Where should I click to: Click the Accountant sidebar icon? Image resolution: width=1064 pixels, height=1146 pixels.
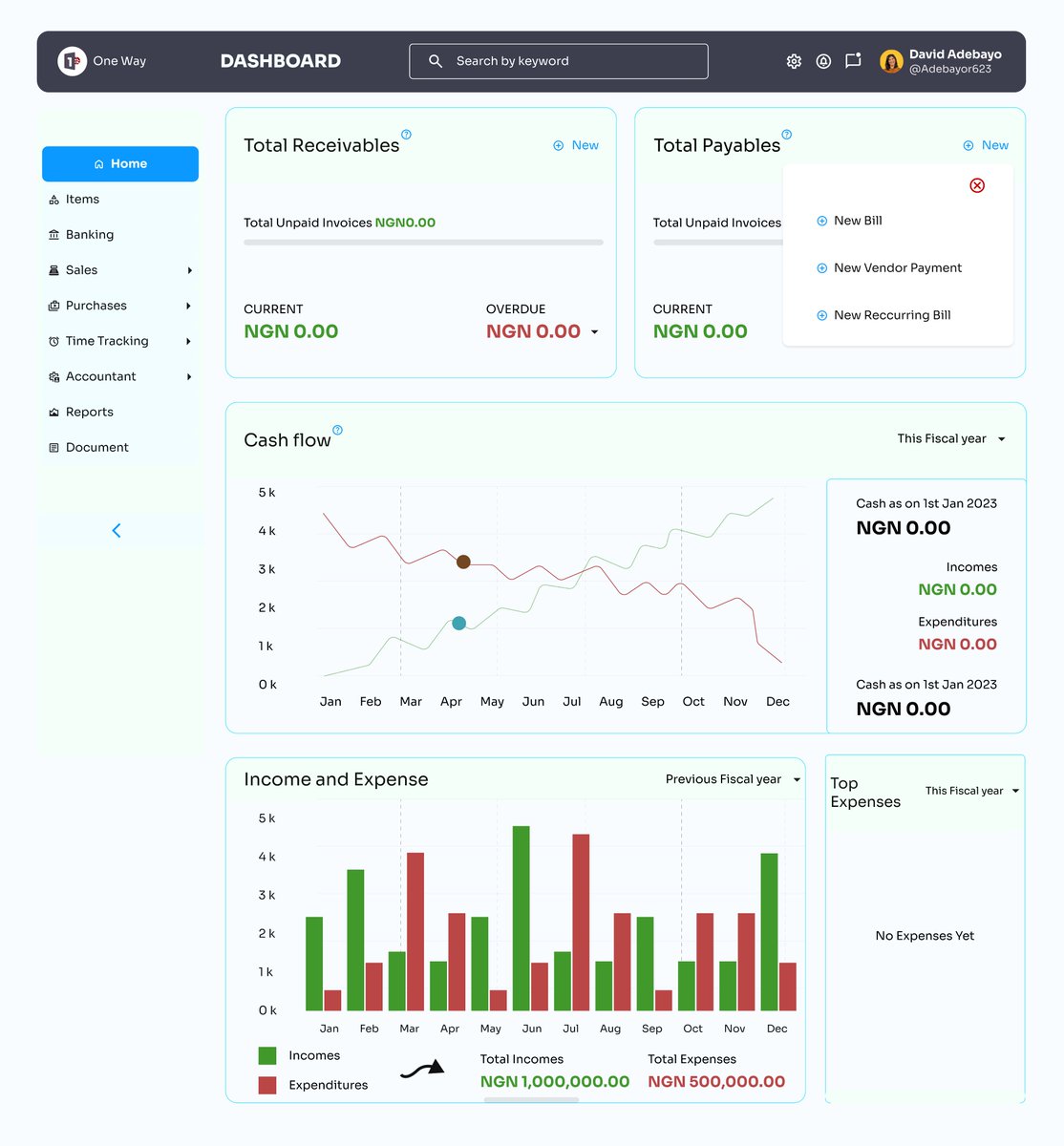[53, 376]
